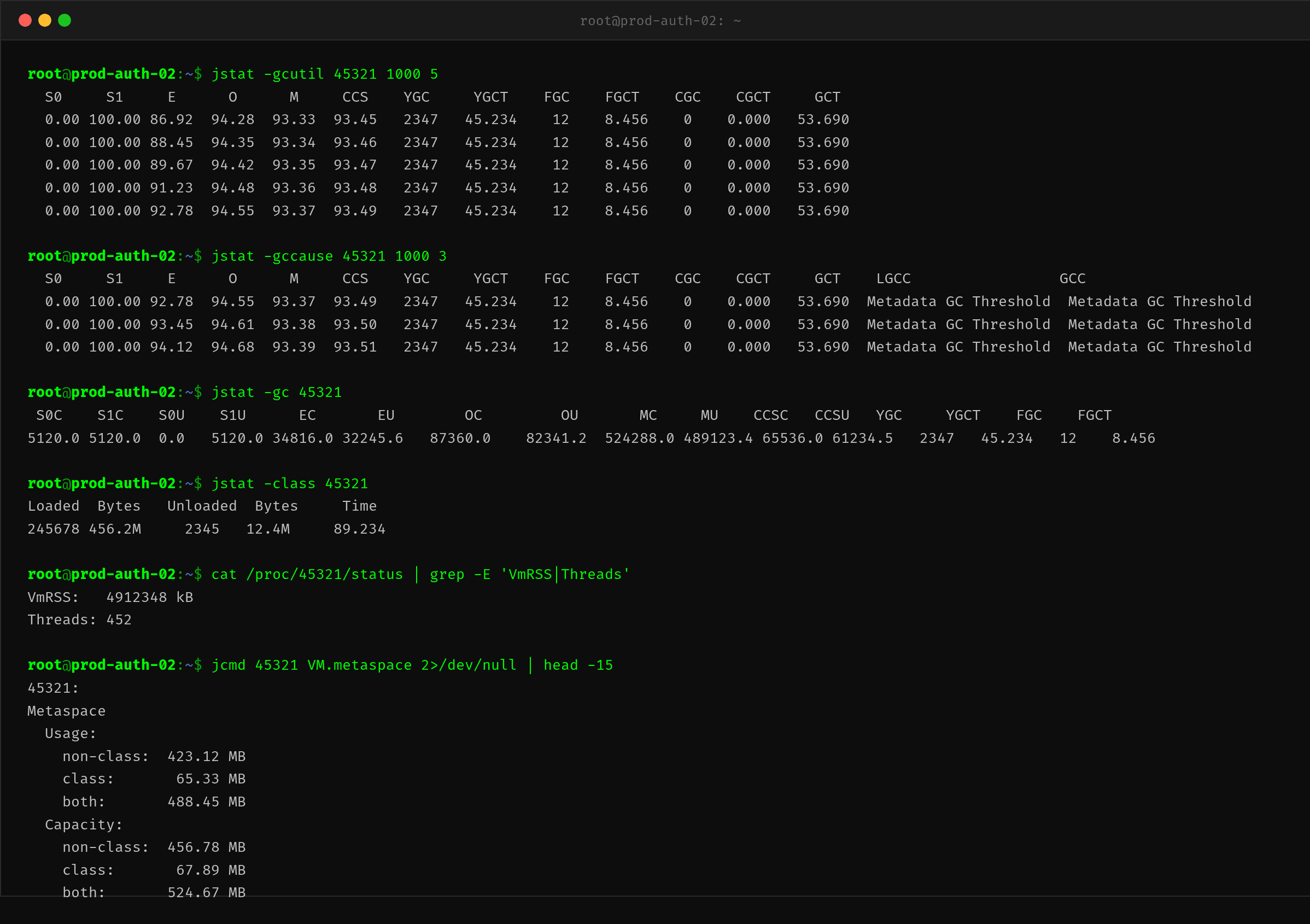Image resolution: width=1310 pixels, height=924 pixels.
Task: Click capacity non-class value 456.78 MB
Action: coord(207,847)
